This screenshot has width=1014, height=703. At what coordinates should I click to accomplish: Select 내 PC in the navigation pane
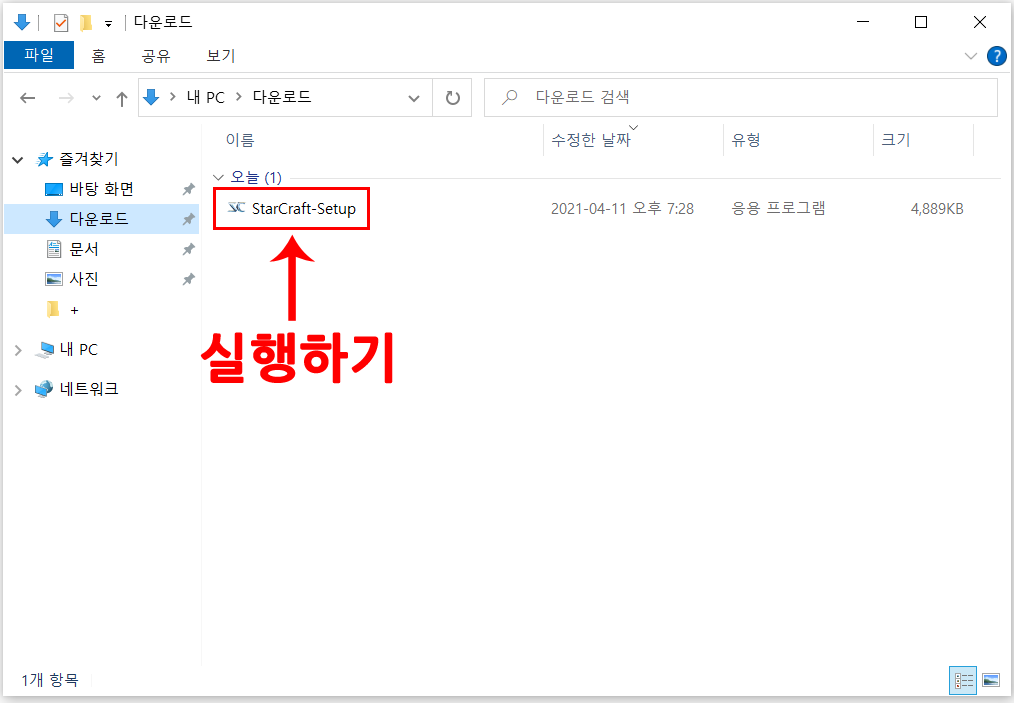pyautogui.click(x=78, y=349)
